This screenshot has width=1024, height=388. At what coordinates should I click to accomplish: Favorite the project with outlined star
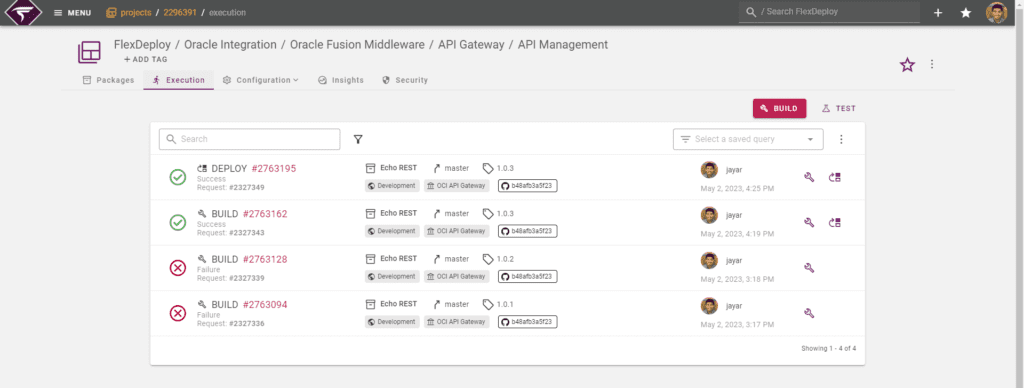pos(907,65)
